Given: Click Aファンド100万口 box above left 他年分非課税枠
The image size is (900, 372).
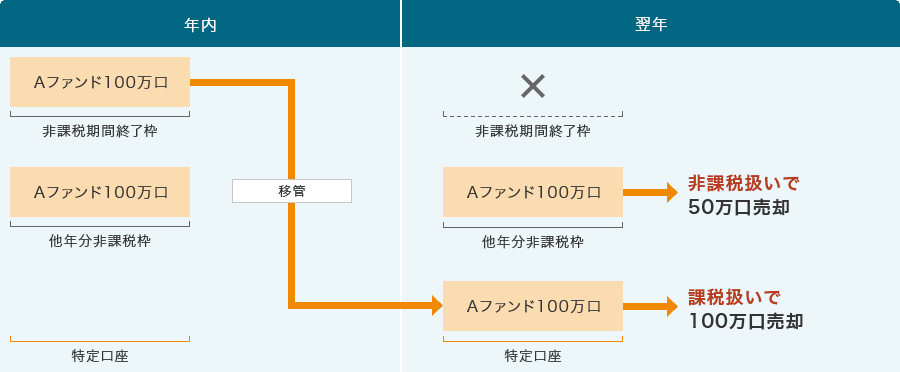Looking at the screenshot, I should pyautogui.click(x=100, y=192).
